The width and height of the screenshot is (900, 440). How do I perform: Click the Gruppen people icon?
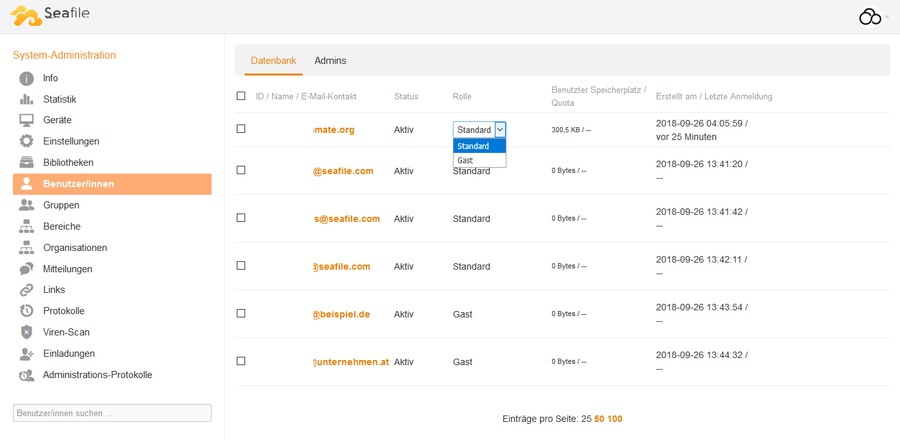pos(26,205)
